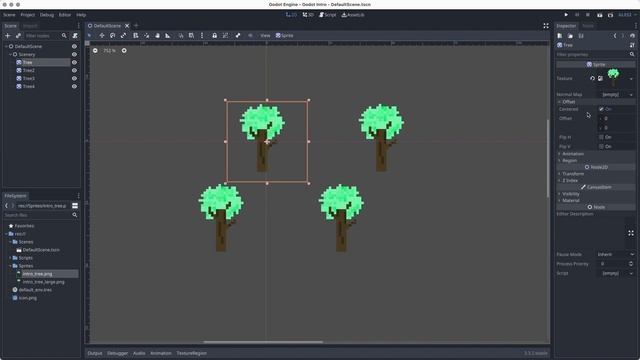
Task: Save the currently edited resource
Action: coord(581,36)
